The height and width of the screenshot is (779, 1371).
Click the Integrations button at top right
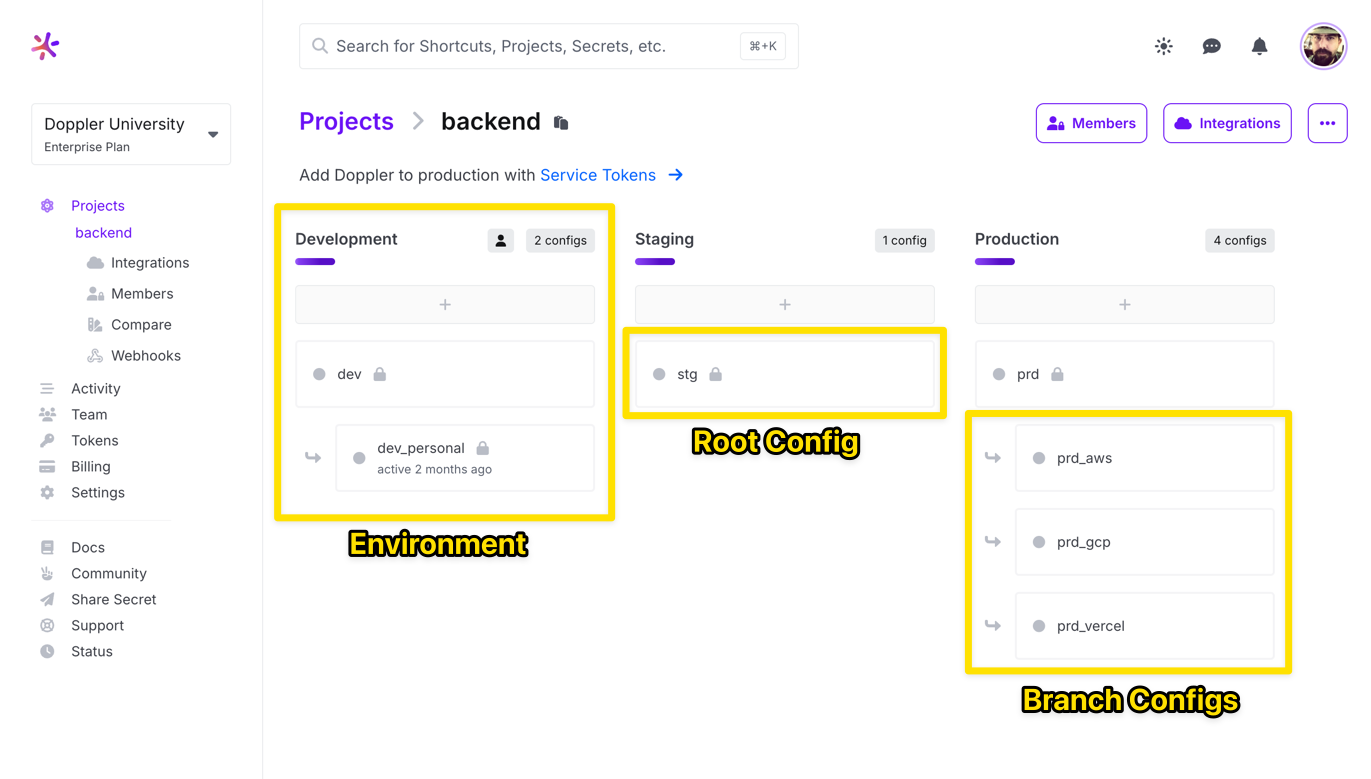[x=1228, y=124]
